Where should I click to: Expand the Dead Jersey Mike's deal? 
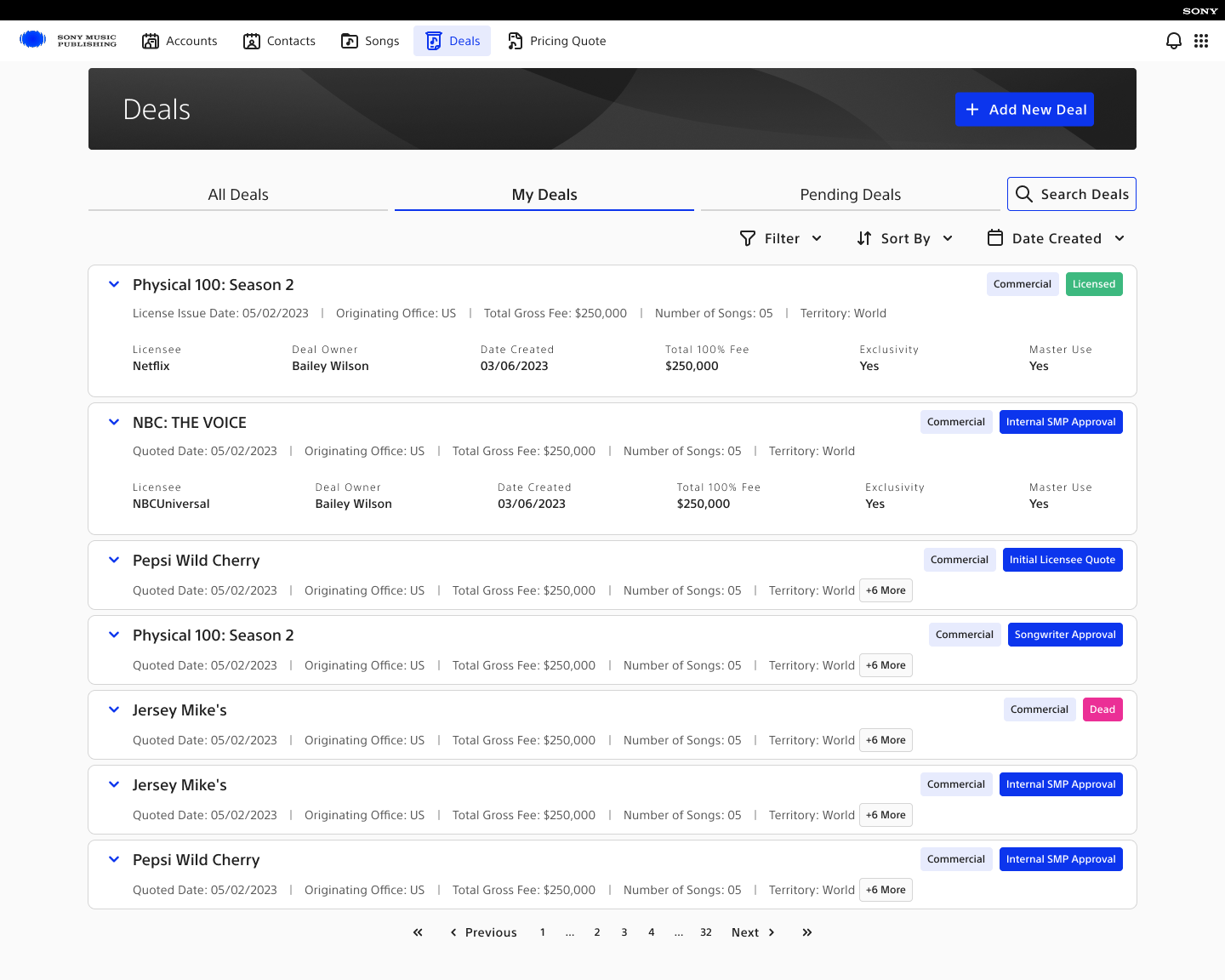(114, 709)
